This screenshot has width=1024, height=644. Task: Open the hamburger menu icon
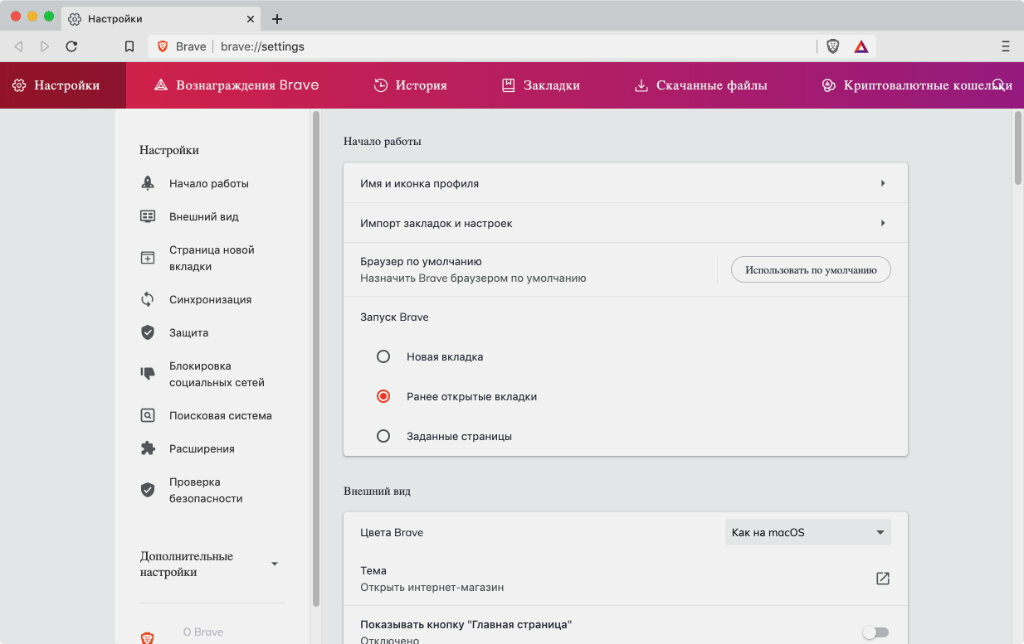tap(1005, 46)
